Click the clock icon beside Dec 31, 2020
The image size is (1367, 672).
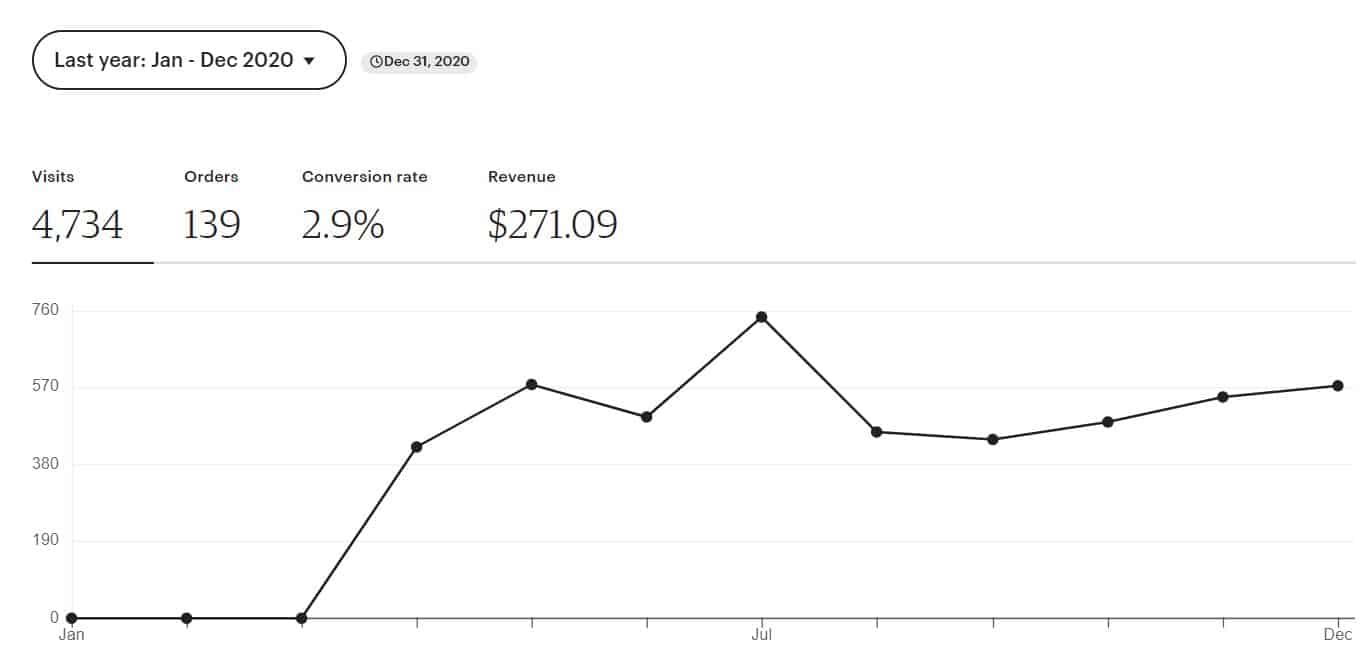point(375,61)
